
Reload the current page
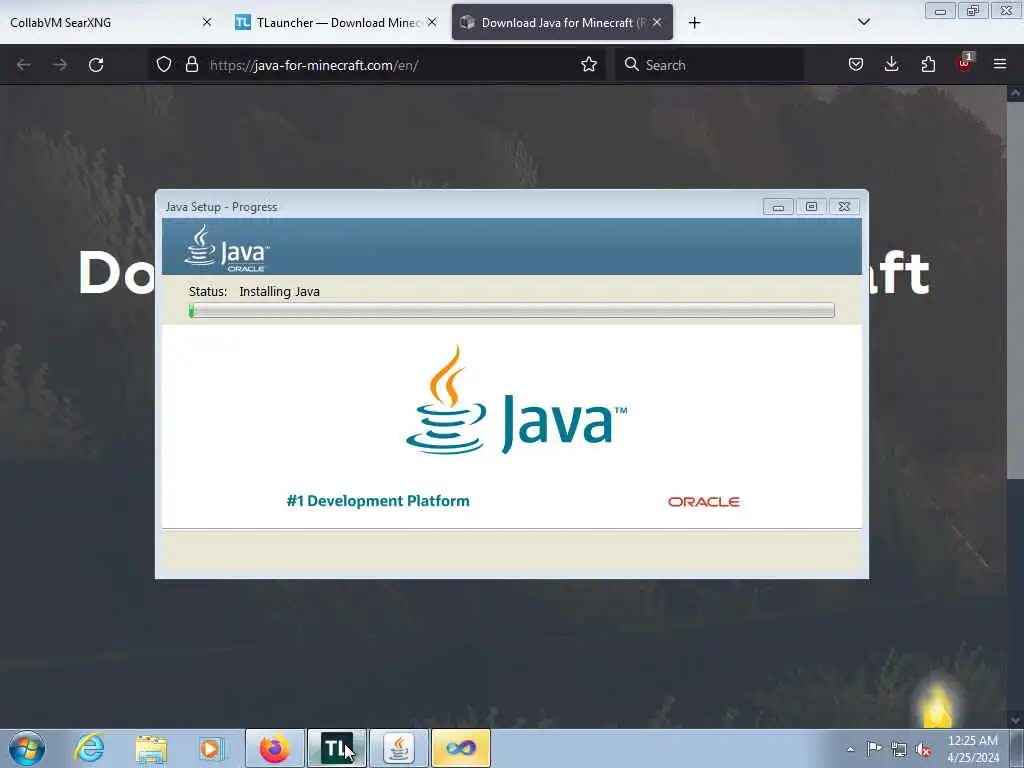[96, 65]
